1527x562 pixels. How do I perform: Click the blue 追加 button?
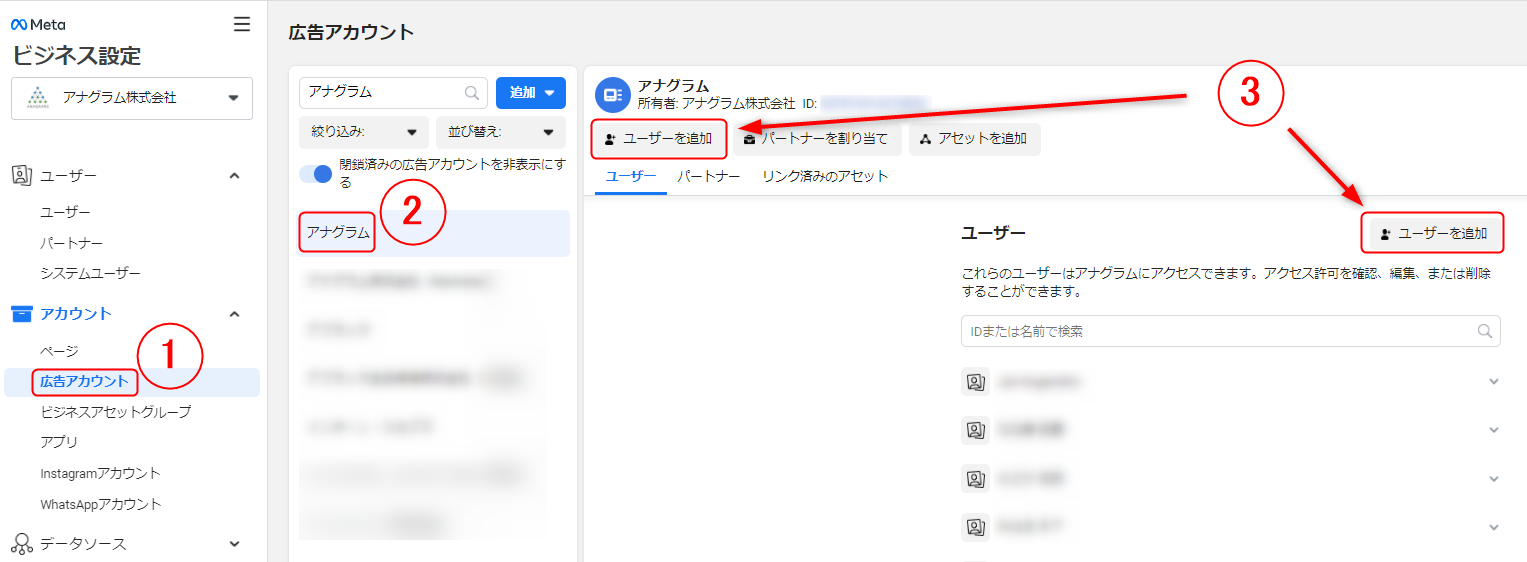tap(530, 92)
